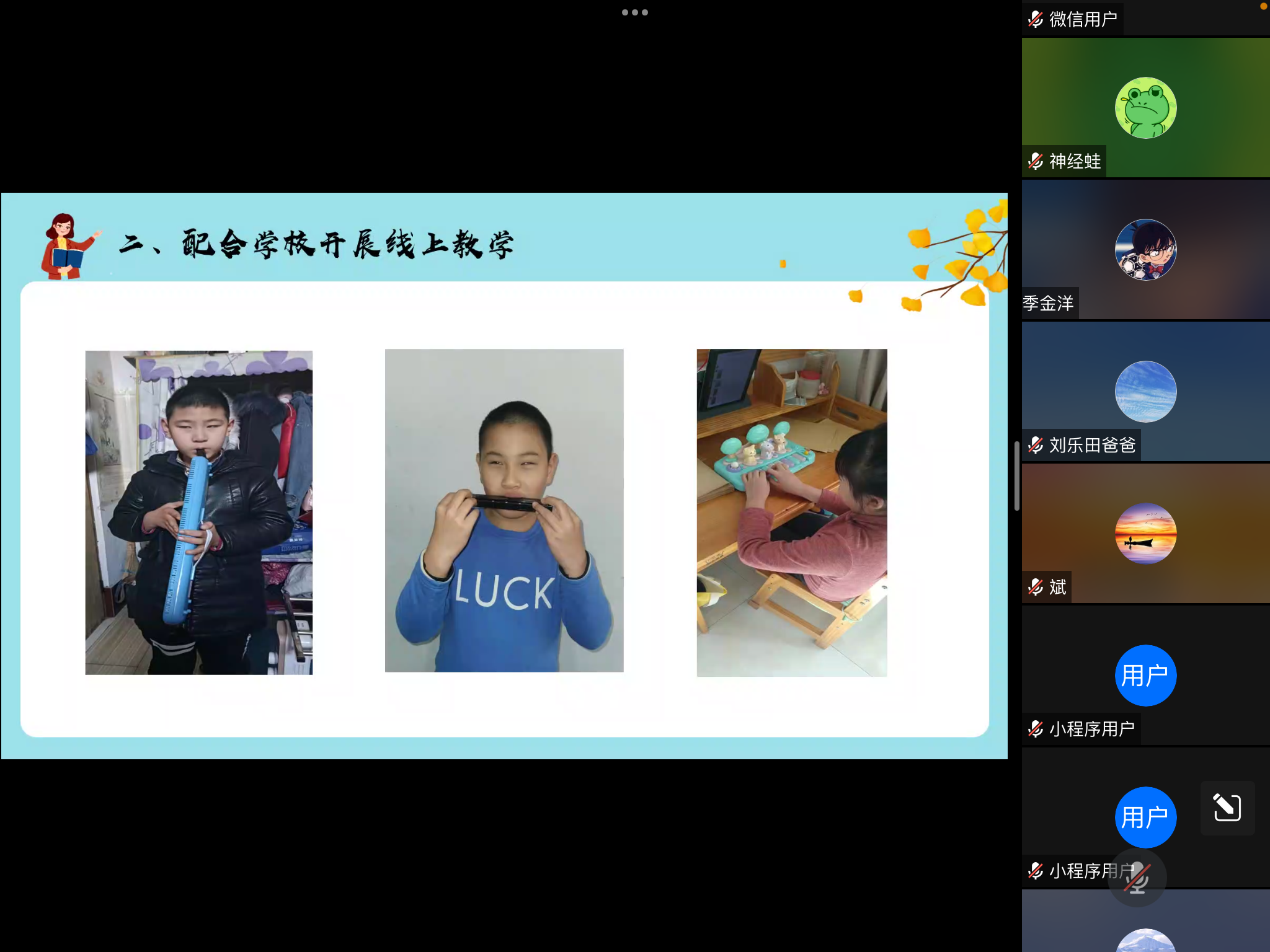Click the first blue 用户 avatar

coord(1145,676)
